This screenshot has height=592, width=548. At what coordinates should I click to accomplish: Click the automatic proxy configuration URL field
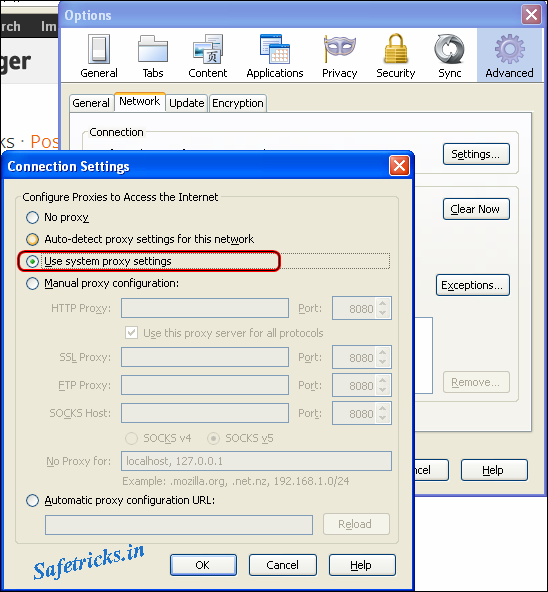click(x=179, y=525)
